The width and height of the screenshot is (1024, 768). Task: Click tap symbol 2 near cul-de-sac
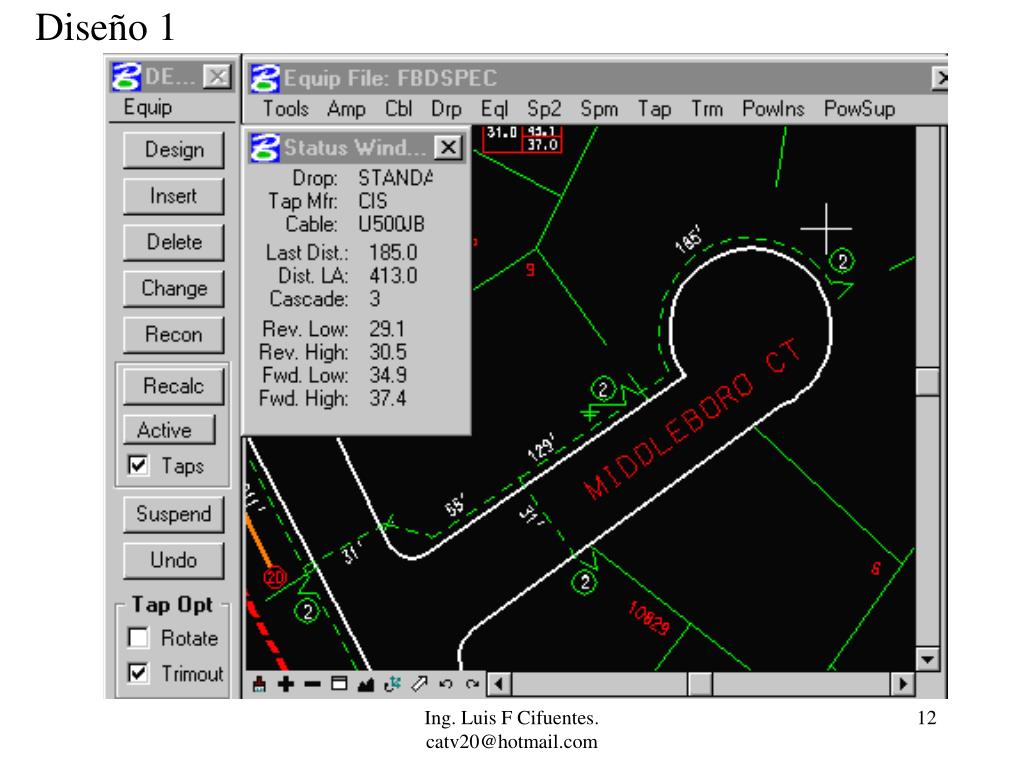click(x=842, y=261)
